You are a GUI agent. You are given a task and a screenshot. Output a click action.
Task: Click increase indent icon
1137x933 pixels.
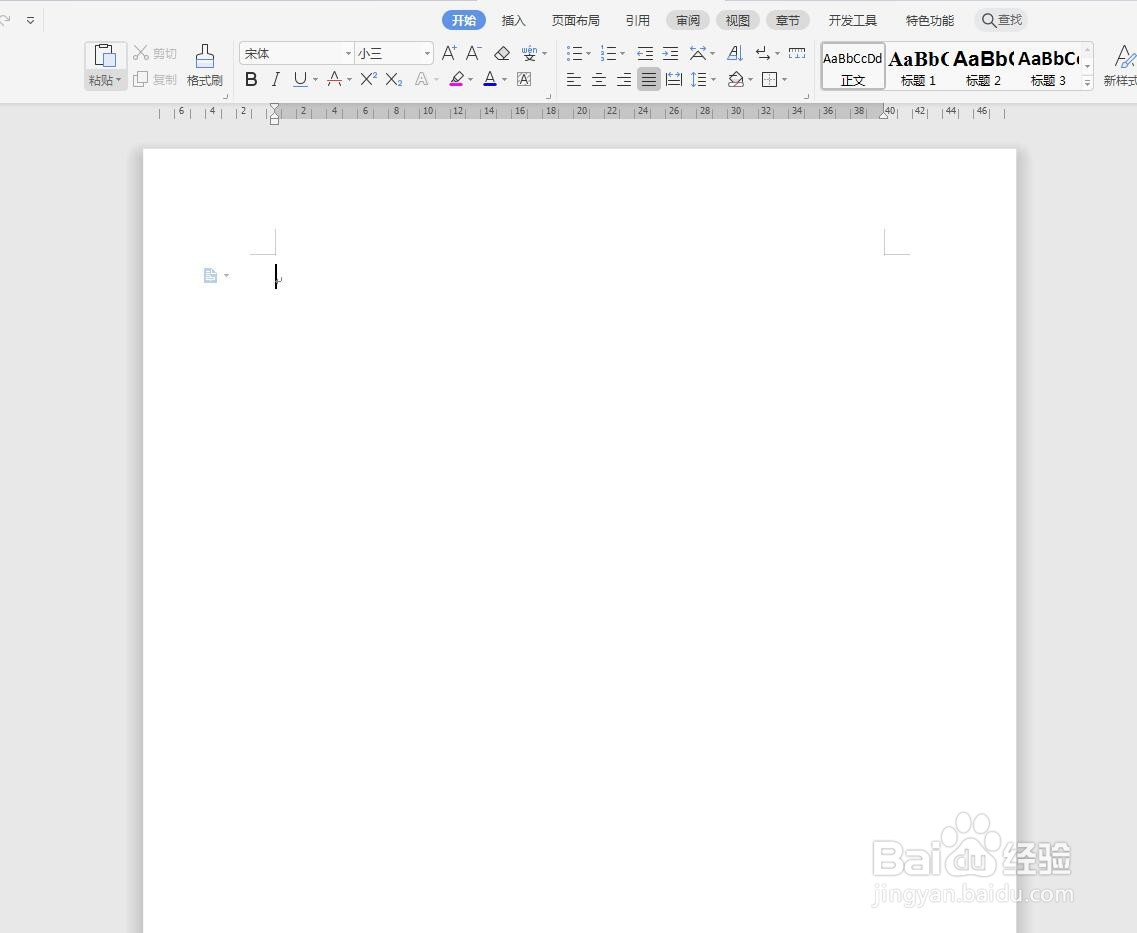tap(671, 53)
